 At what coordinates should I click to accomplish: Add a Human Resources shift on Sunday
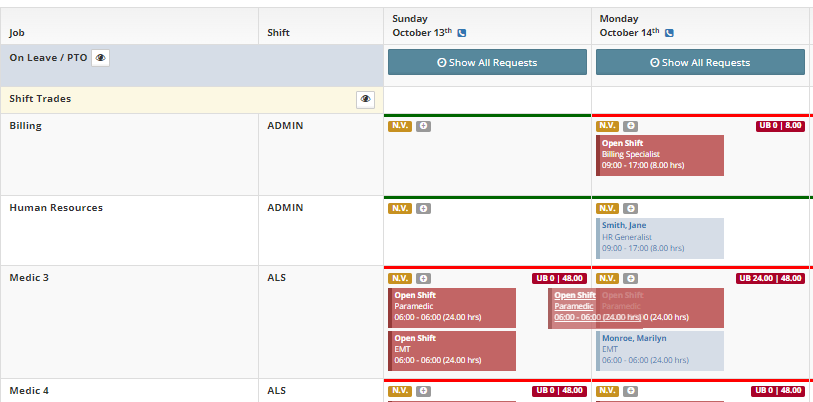(x=423, y=208)
